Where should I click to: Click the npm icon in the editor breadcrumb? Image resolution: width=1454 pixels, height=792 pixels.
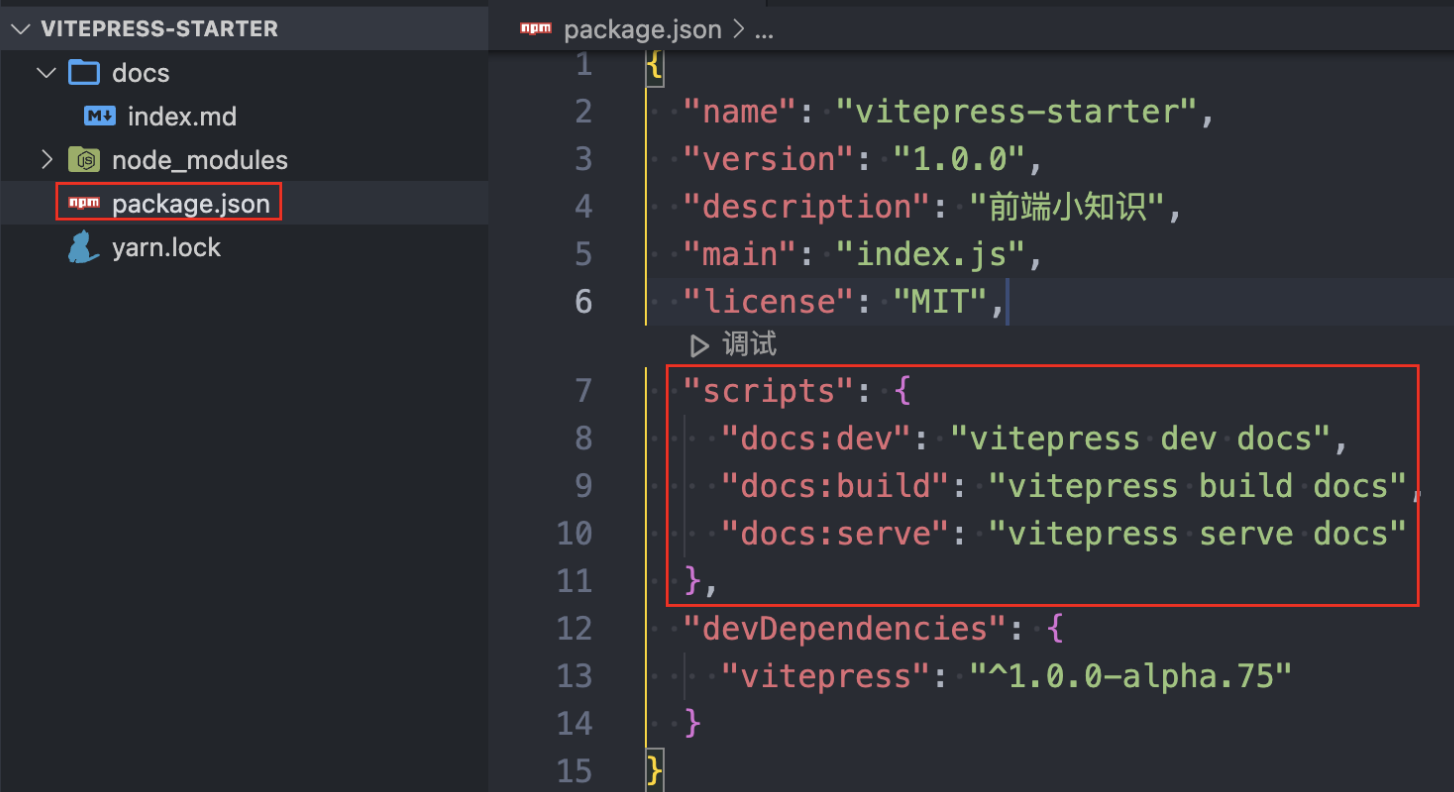(x=535, y=29)
